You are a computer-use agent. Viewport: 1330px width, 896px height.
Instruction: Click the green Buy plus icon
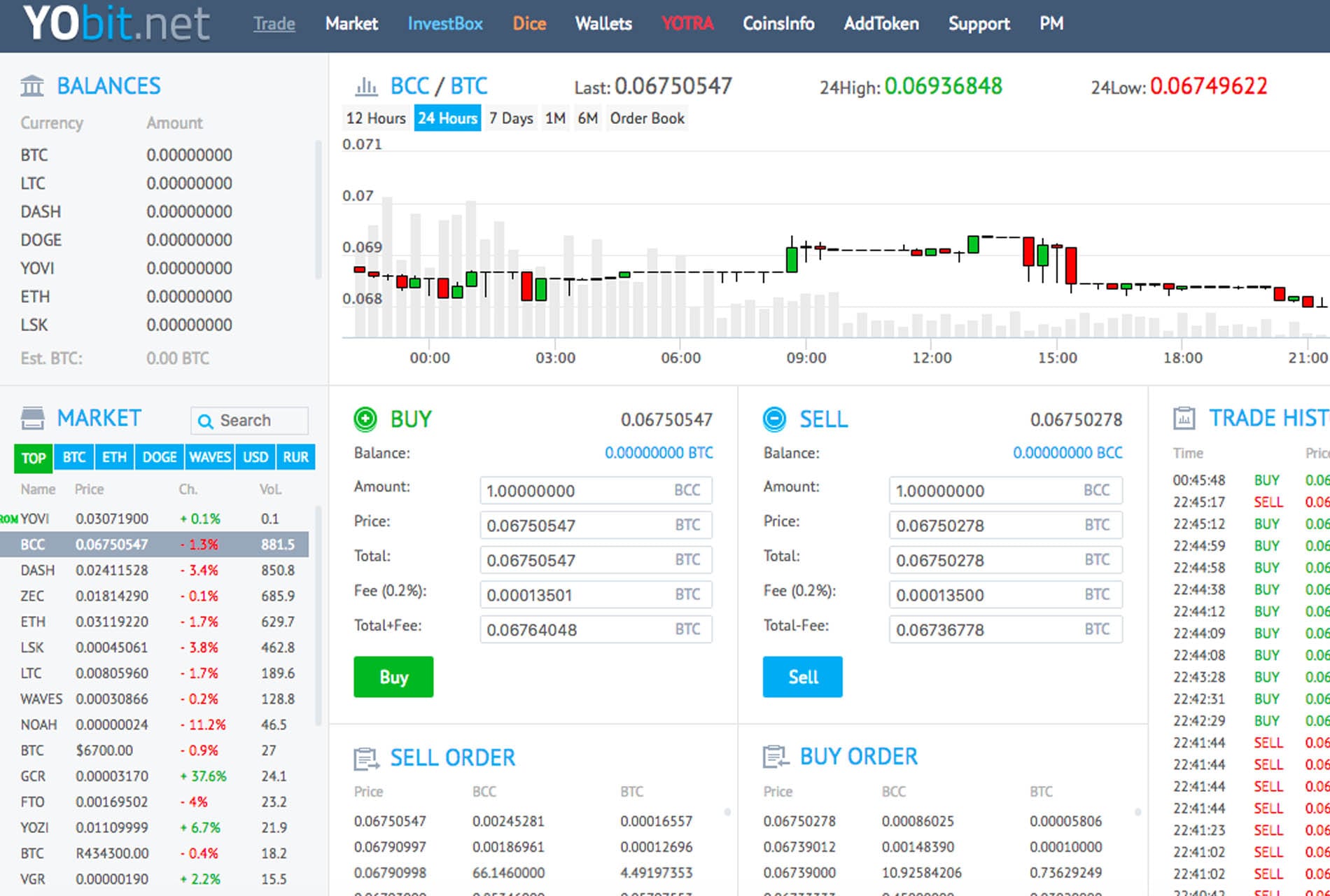365,419
